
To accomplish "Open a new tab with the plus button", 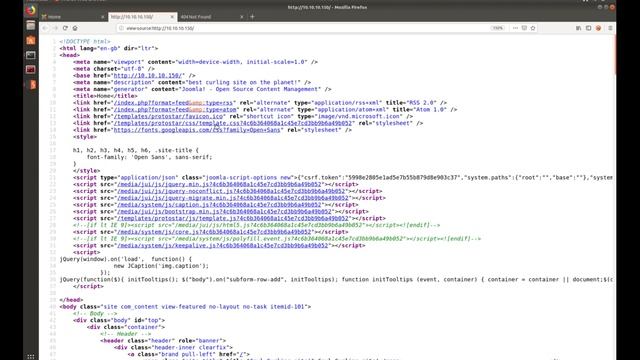I will point(252,17).
